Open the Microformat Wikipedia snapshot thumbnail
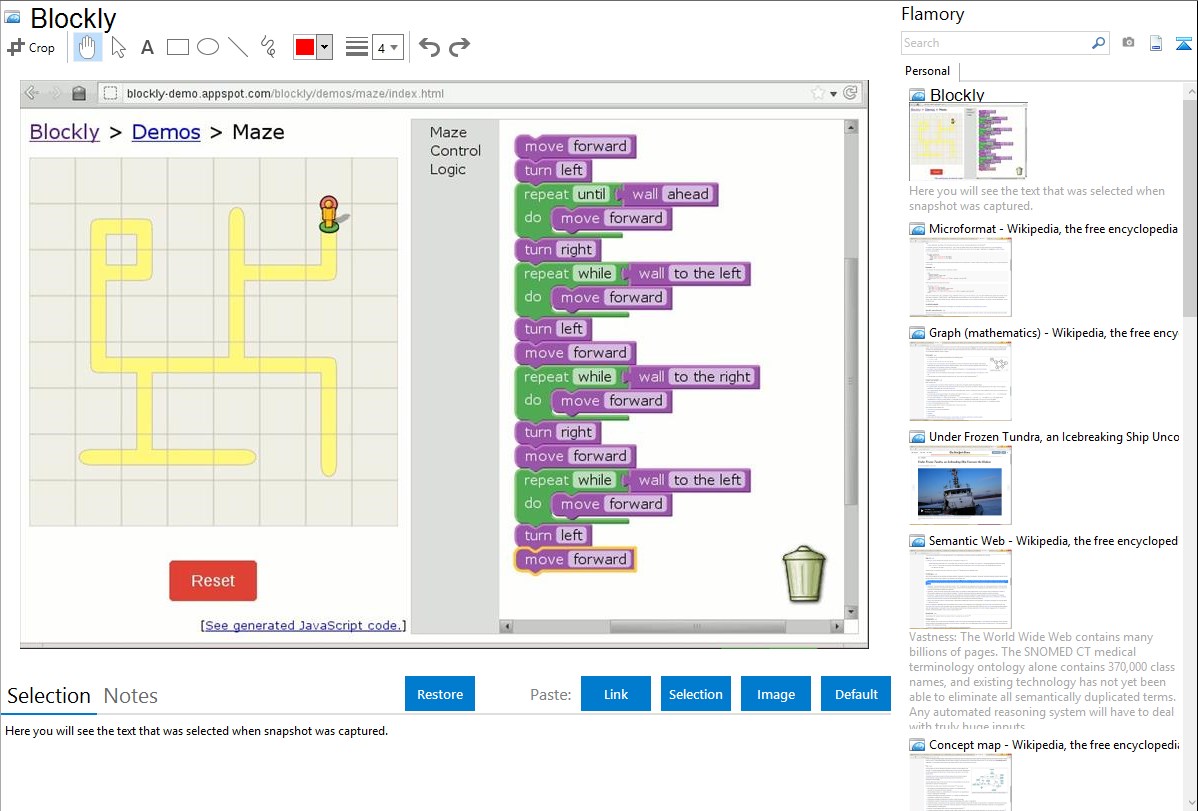 [x=960, y=277]
